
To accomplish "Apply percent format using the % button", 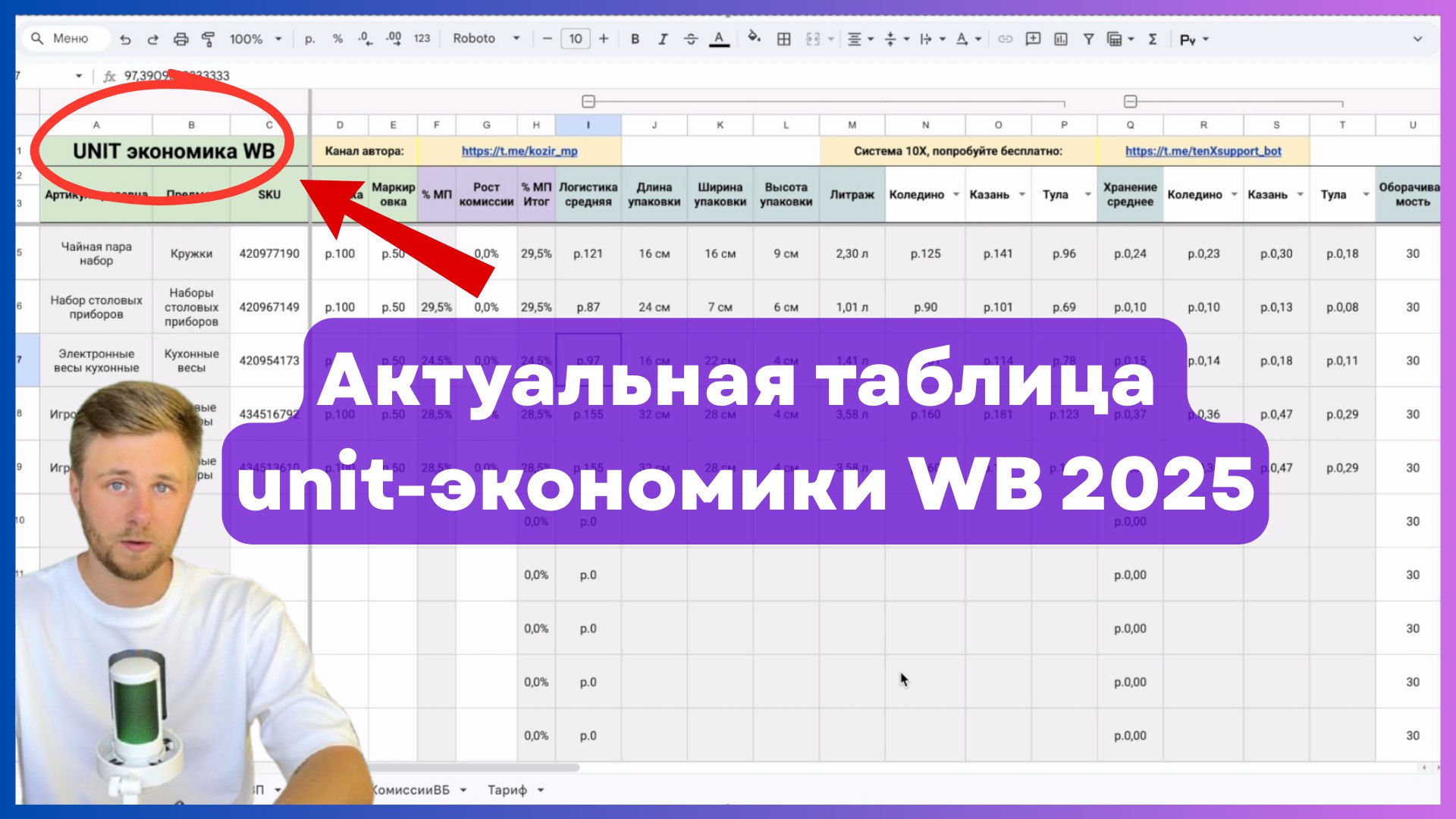I will pyautogui.click(x=337, y=39).
